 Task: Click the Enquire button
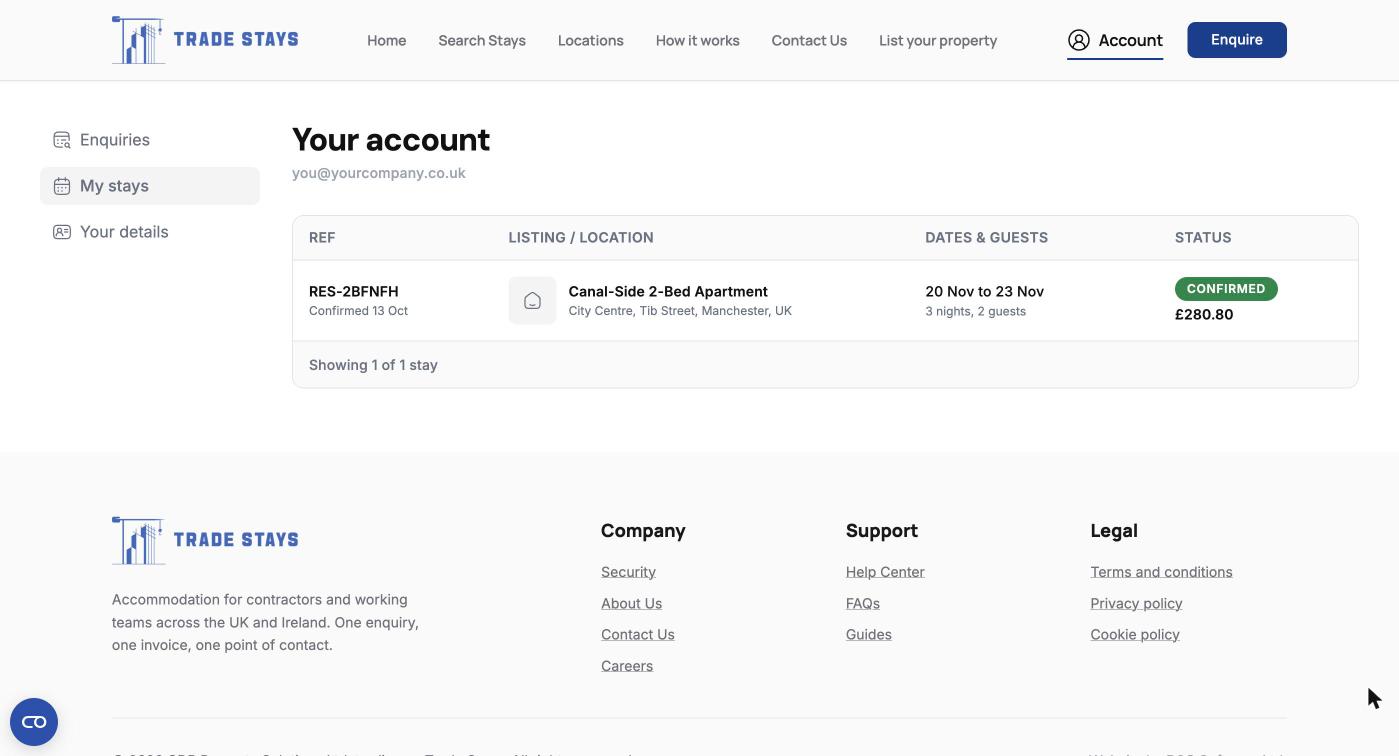tap(1237, 40)
